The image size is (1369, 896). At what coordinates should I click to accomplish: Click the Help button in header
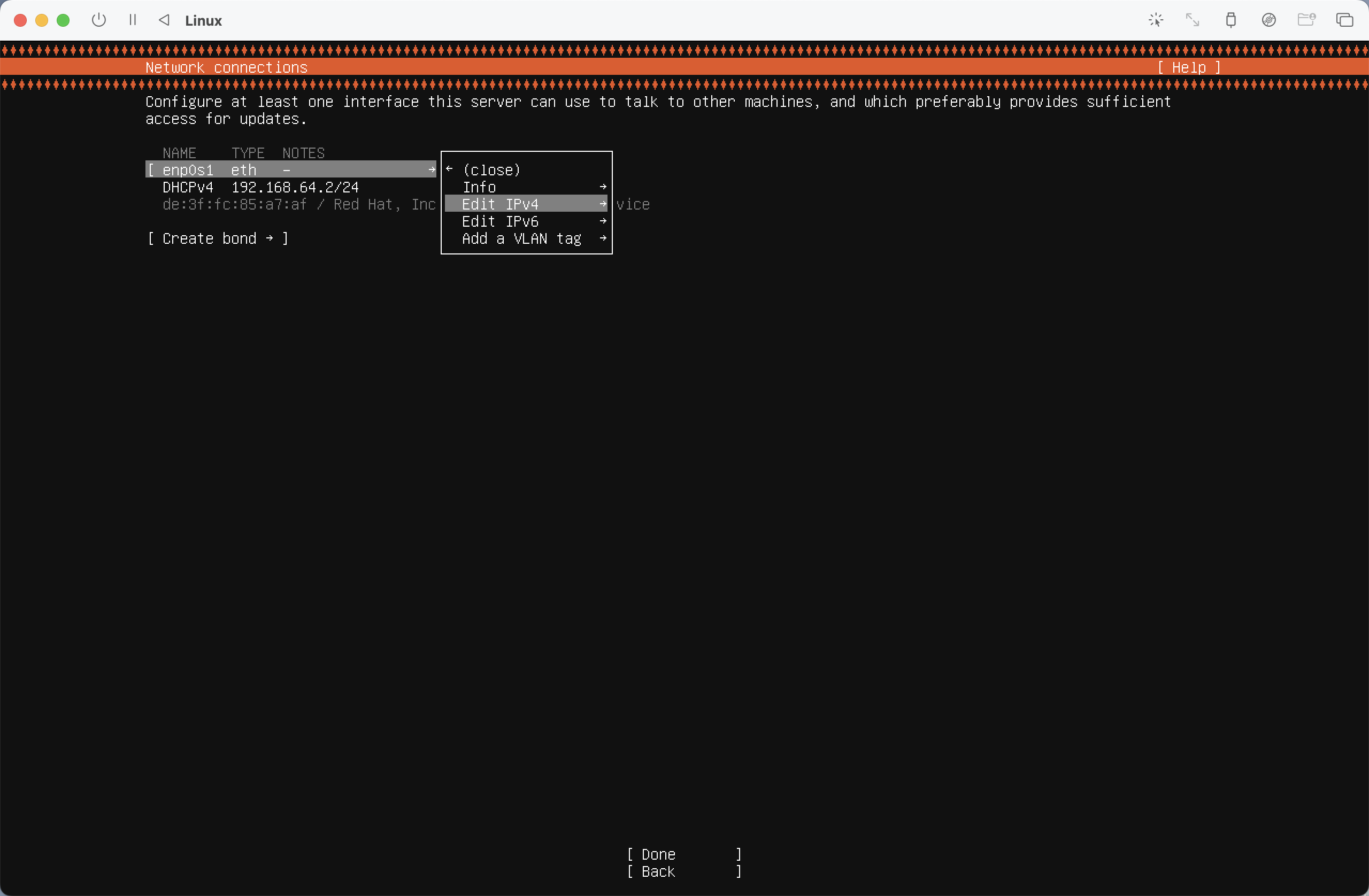click(1188, 67)
